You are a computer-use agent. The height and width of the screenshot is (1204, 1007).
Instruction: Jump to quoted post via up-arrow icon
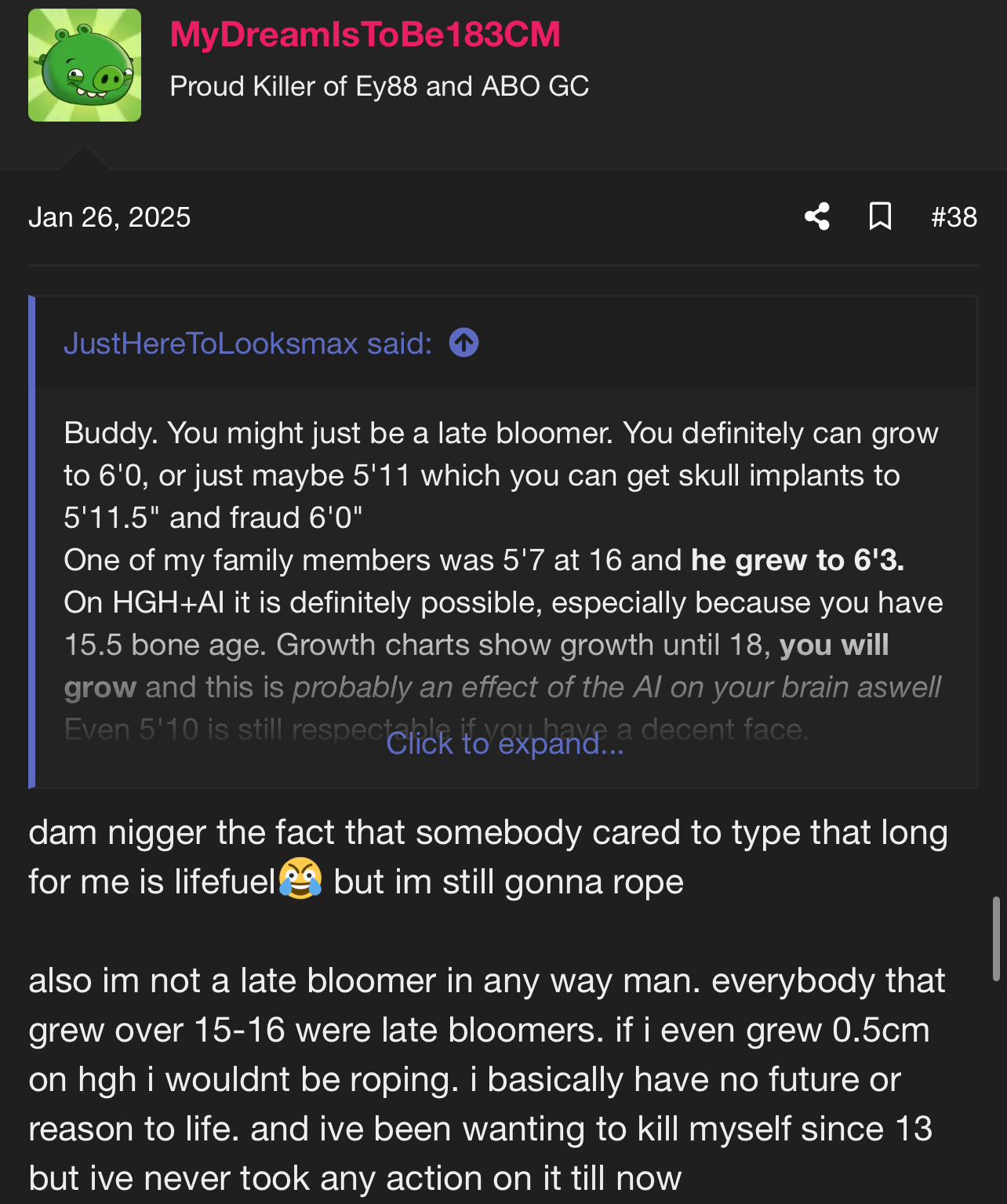point(464,343)
